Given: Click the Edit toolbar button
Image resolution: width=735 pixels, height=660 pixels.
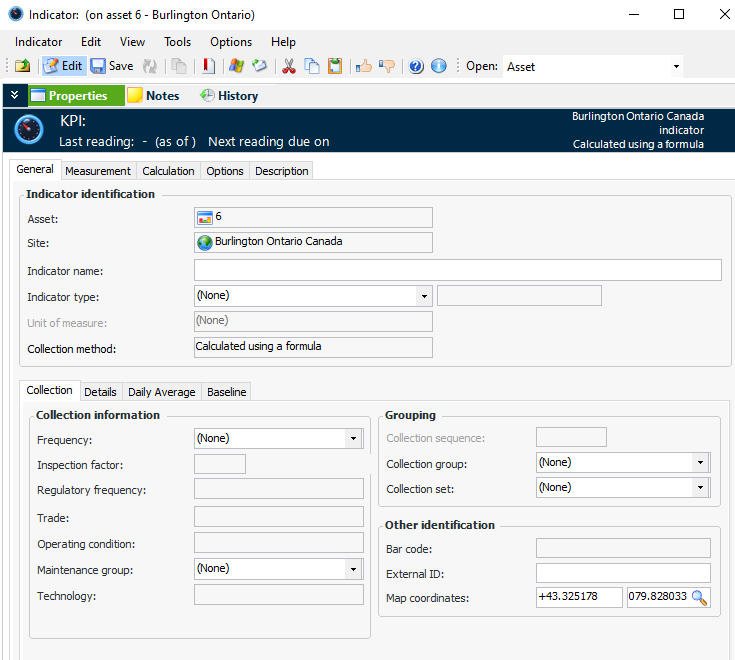Looking at the screenshot, I should coord(62,66).
